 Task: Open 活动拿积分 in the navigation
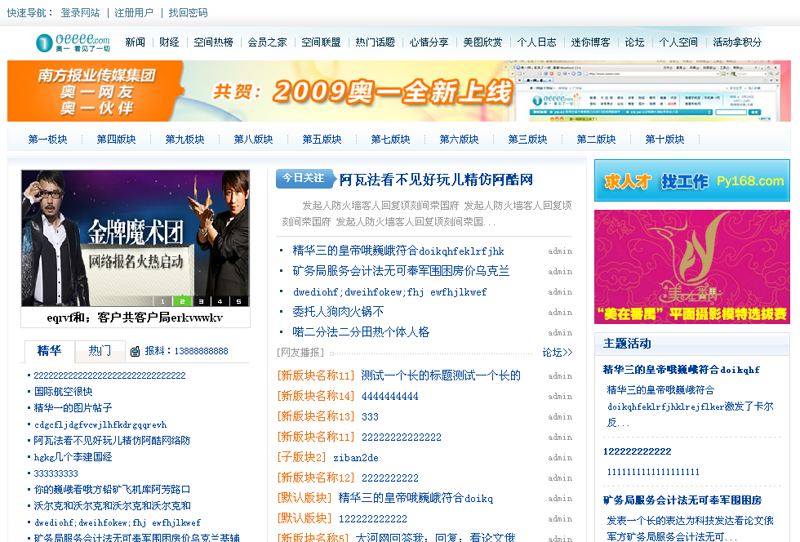coord(737,42)
